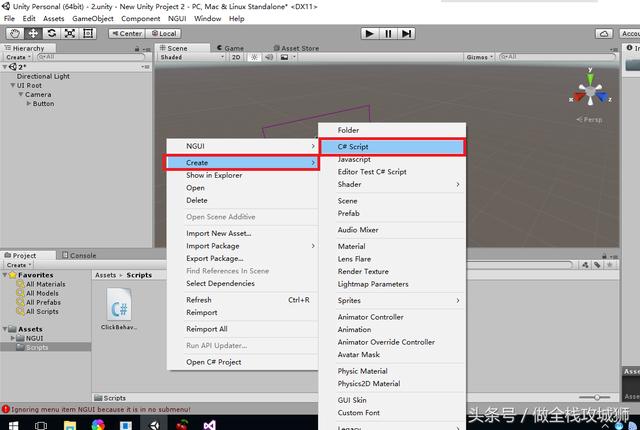Click Show in Explorer menu entry

click(242, 175)
